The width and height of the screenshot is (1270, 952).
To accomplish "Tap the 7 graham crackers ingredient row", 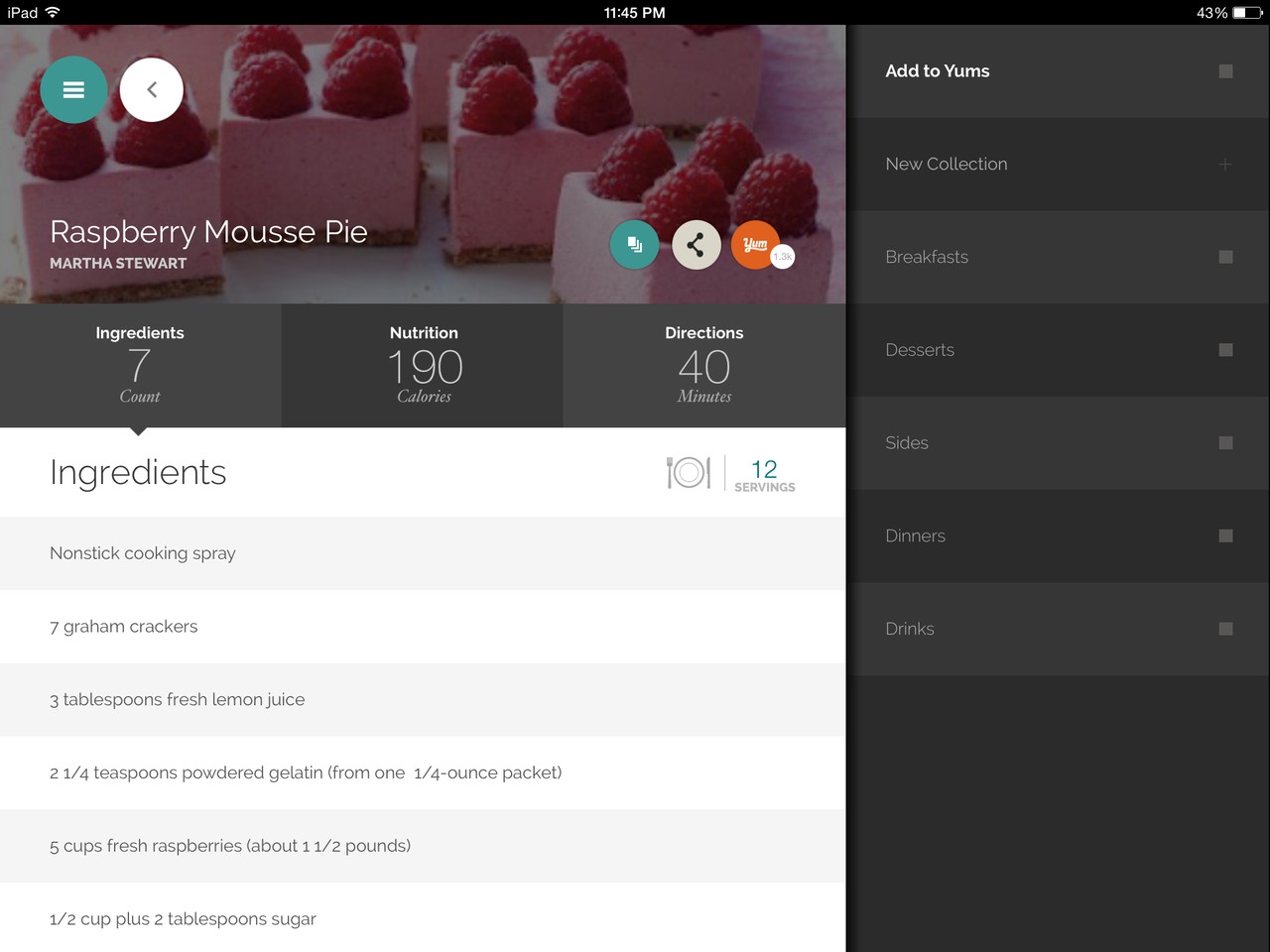I will pyautogui.click(x=423, y=627).
